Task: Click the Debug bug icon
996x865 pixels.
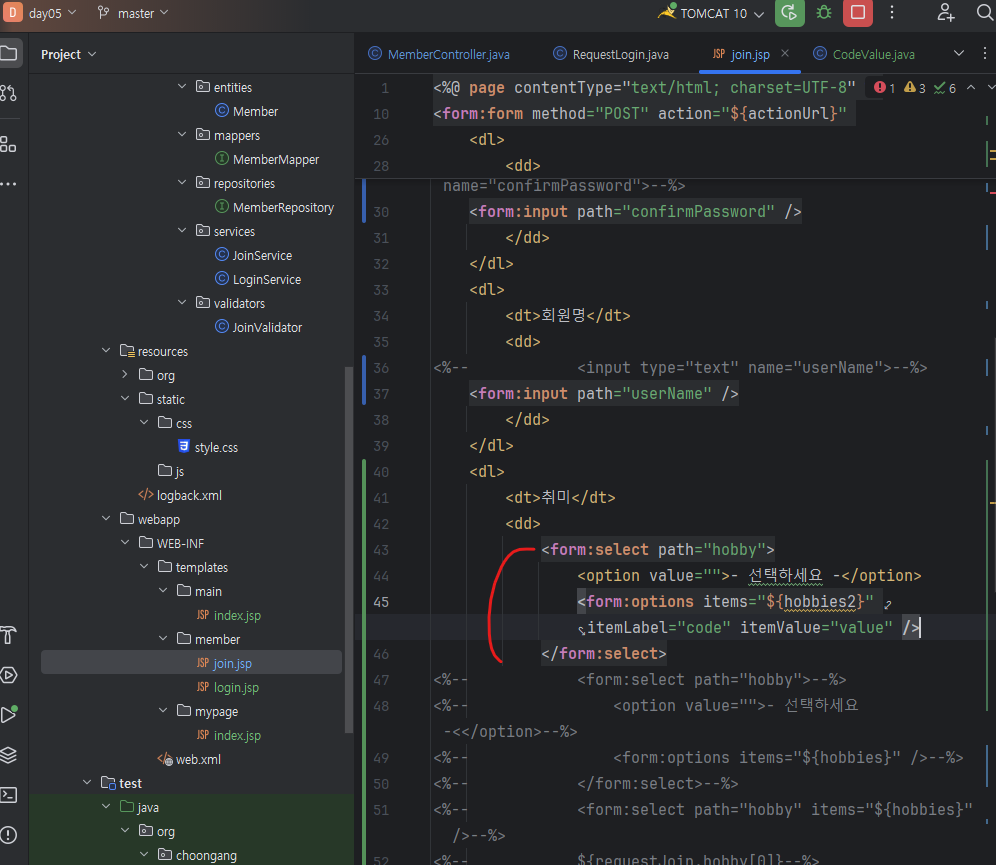Action: tap(824, 13)
